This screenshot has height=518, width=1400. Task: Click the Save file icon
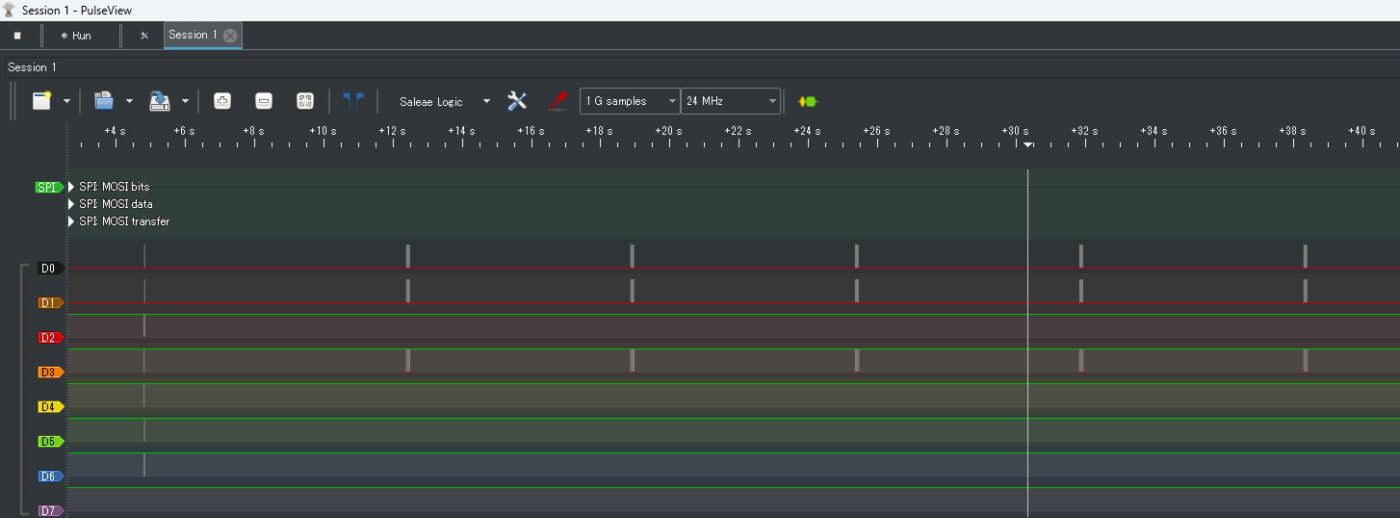pyautogui.click(x=159, y=101)
